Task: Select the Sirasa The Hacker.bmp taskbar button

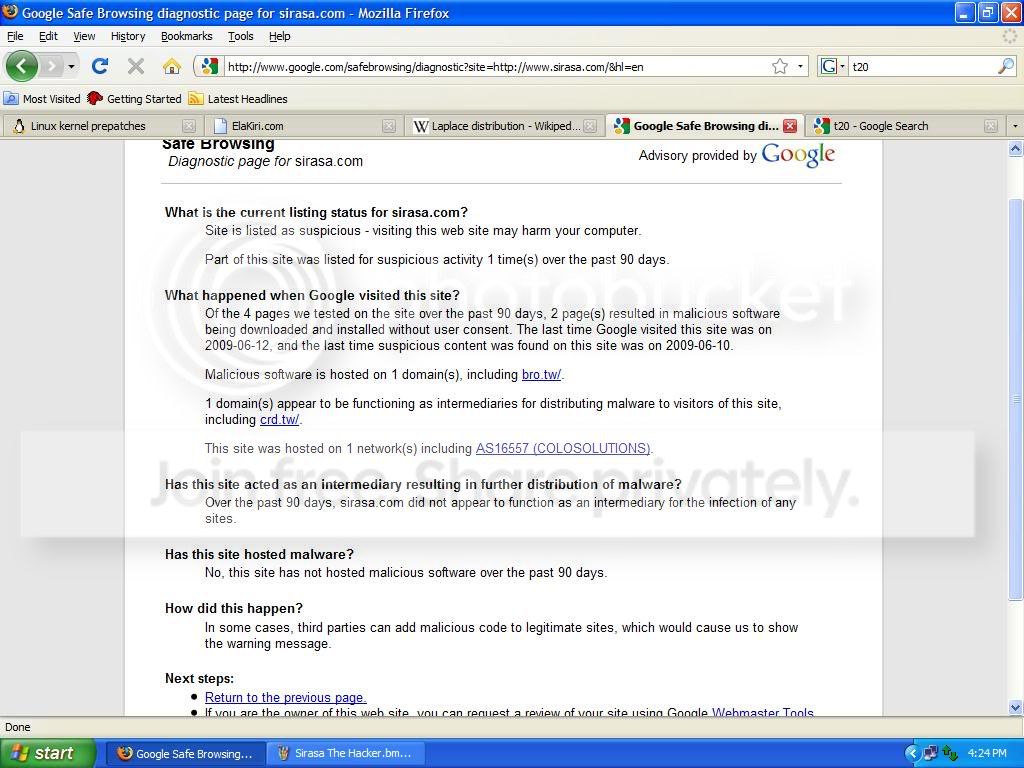Action: [345, 754]
